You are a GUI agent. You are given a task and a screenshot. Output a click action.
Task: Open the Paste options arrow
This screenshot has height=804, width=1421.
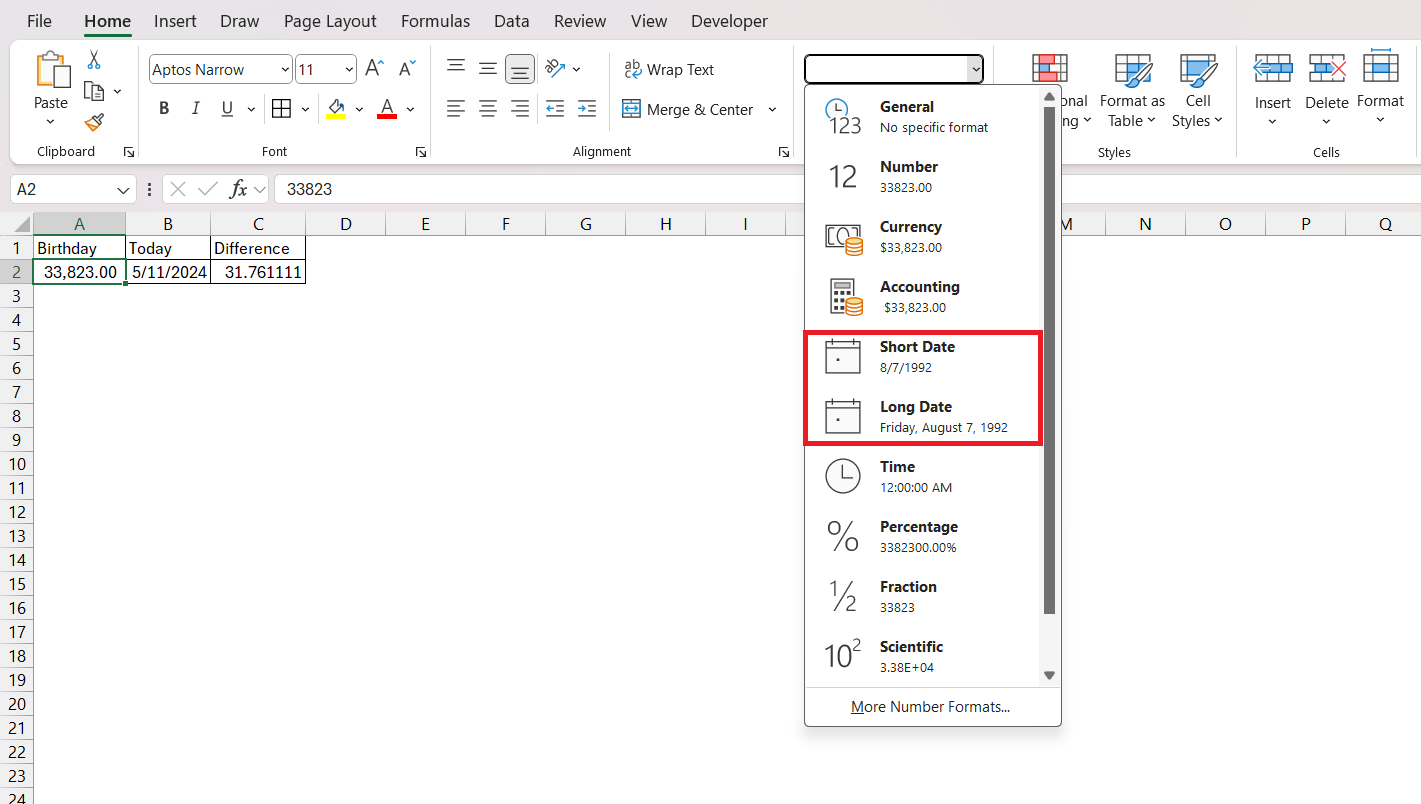(51, 122)
